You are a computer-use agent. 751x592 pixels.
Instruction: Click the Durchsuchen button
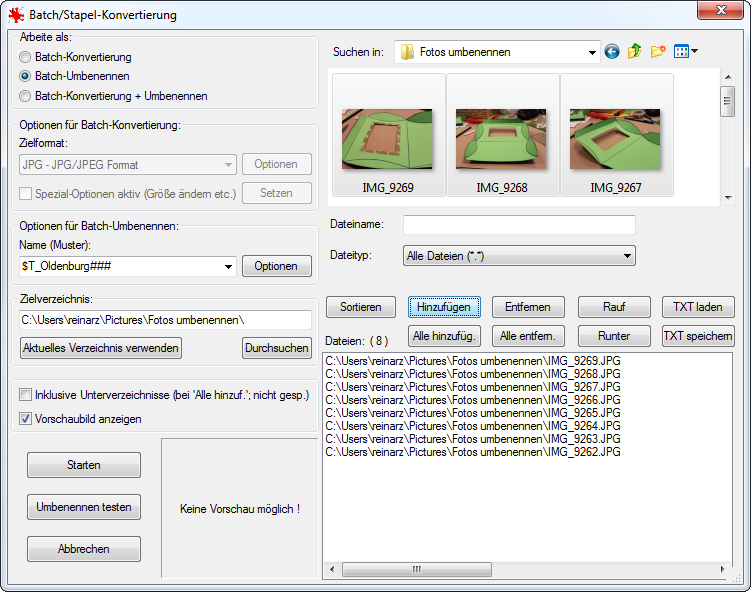(x=276, y=348)
